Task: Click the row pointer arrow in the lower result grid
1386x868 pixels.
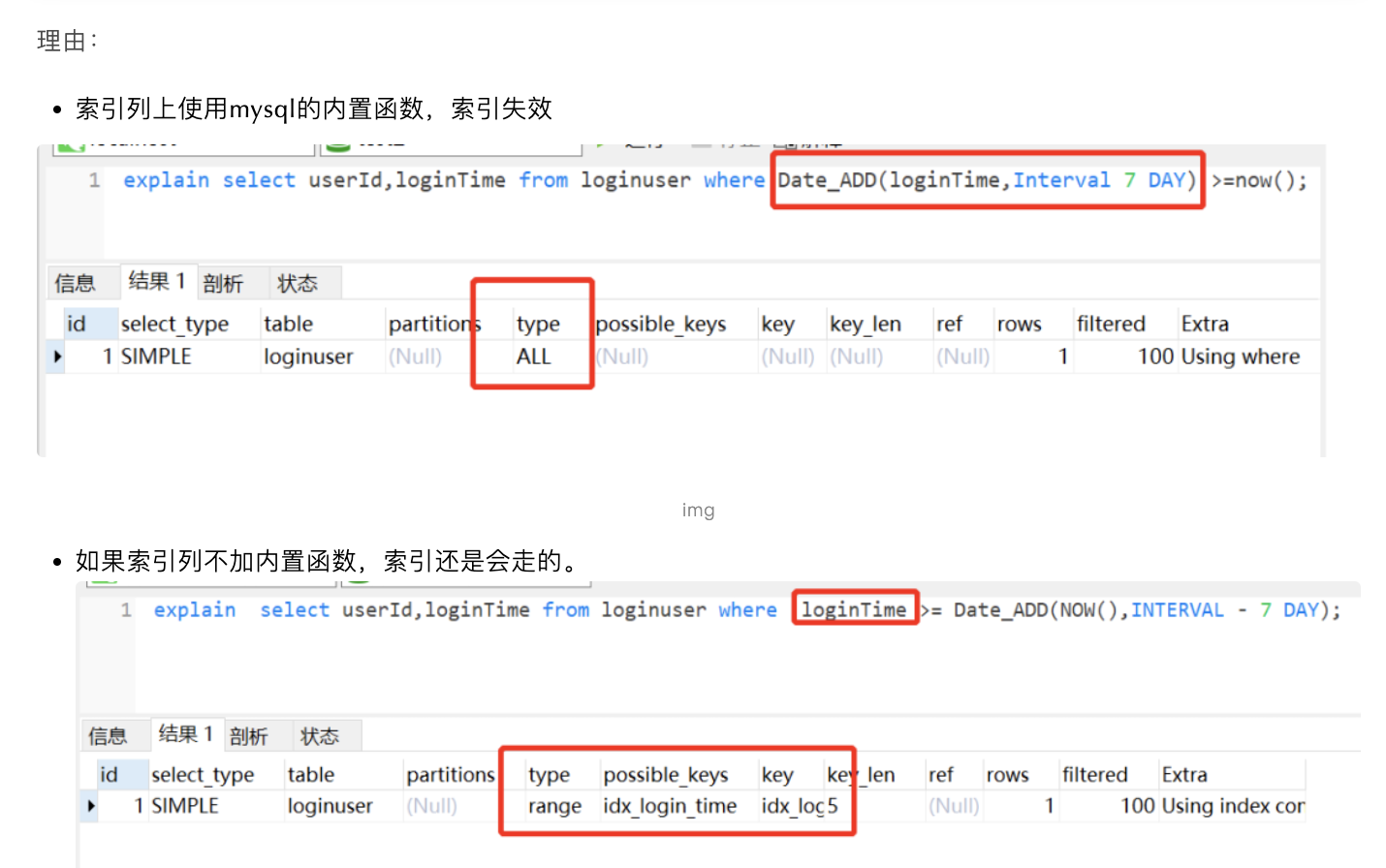Action: click(x=90, y=806)
